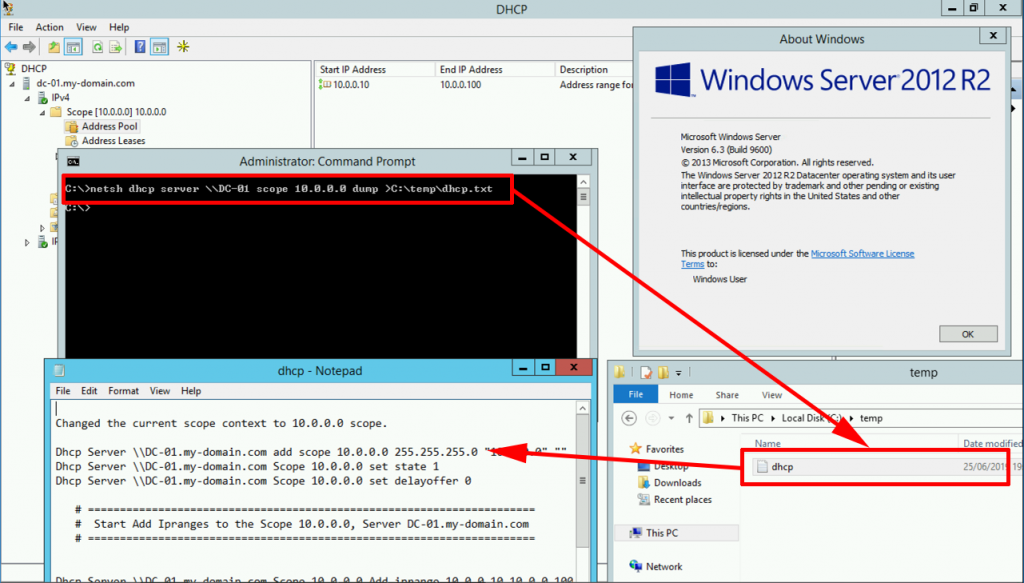Toggle the Show/Hide action pane icon
The image size is (1024, 583).
(x=160, y=46)
